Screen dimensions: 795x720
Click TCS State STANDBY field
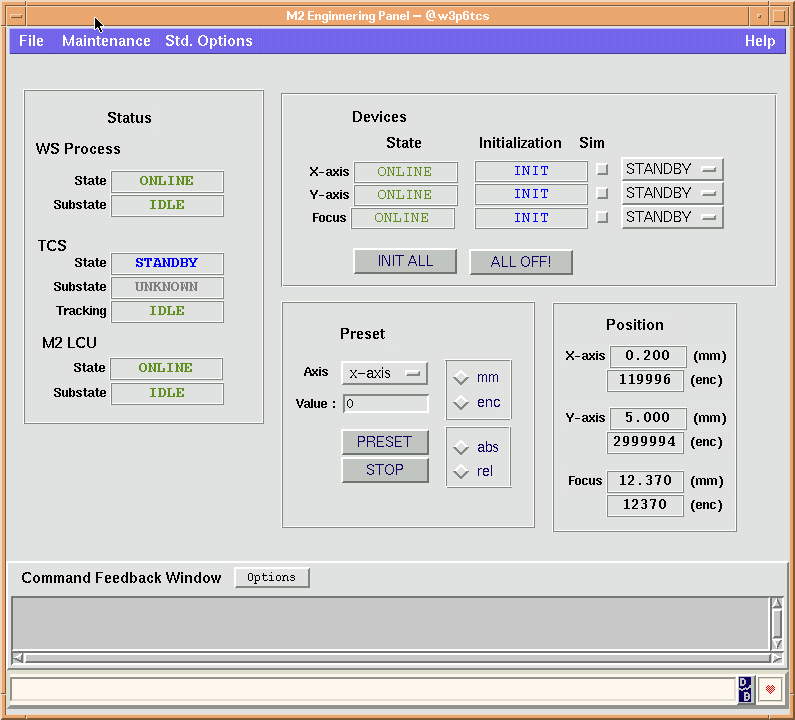[x=167, y=264]
